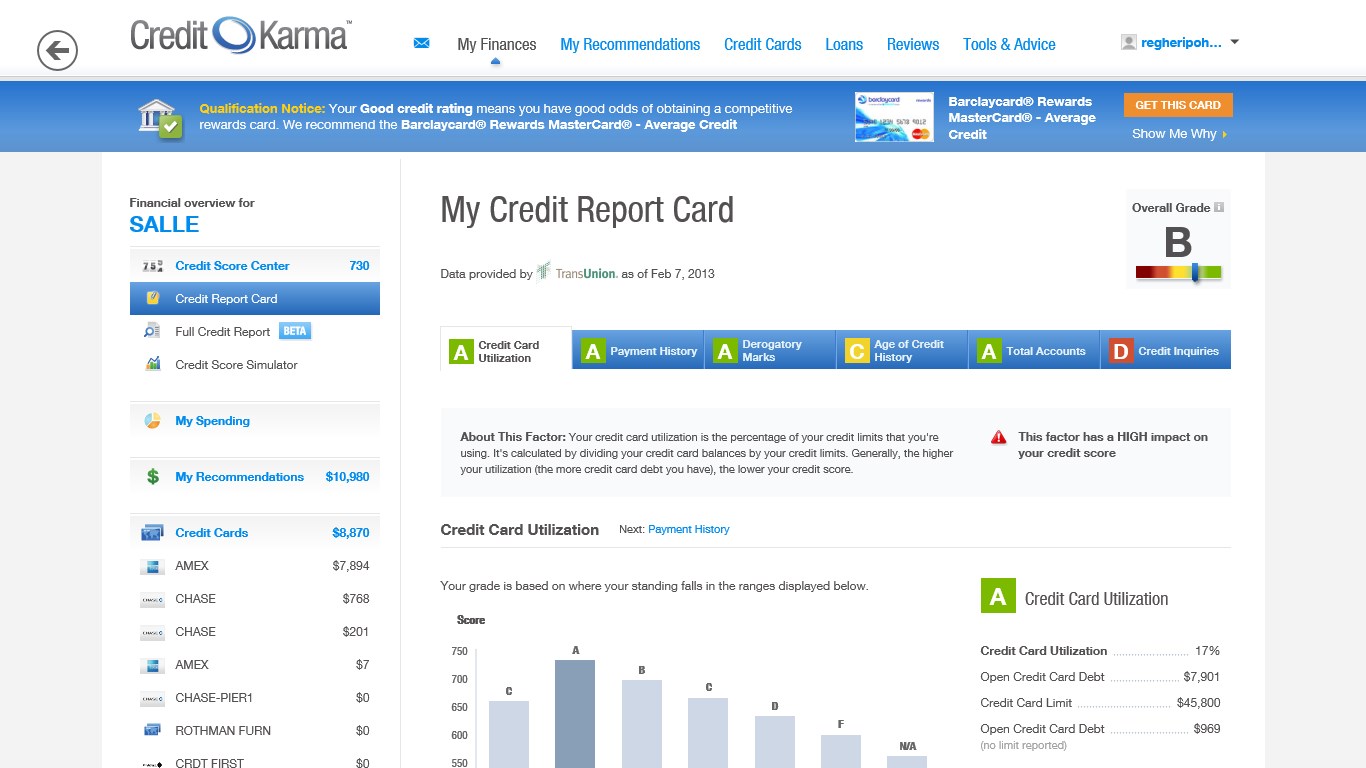Open Credit Score Center link

pyautogui.click(x=232, y=266)
